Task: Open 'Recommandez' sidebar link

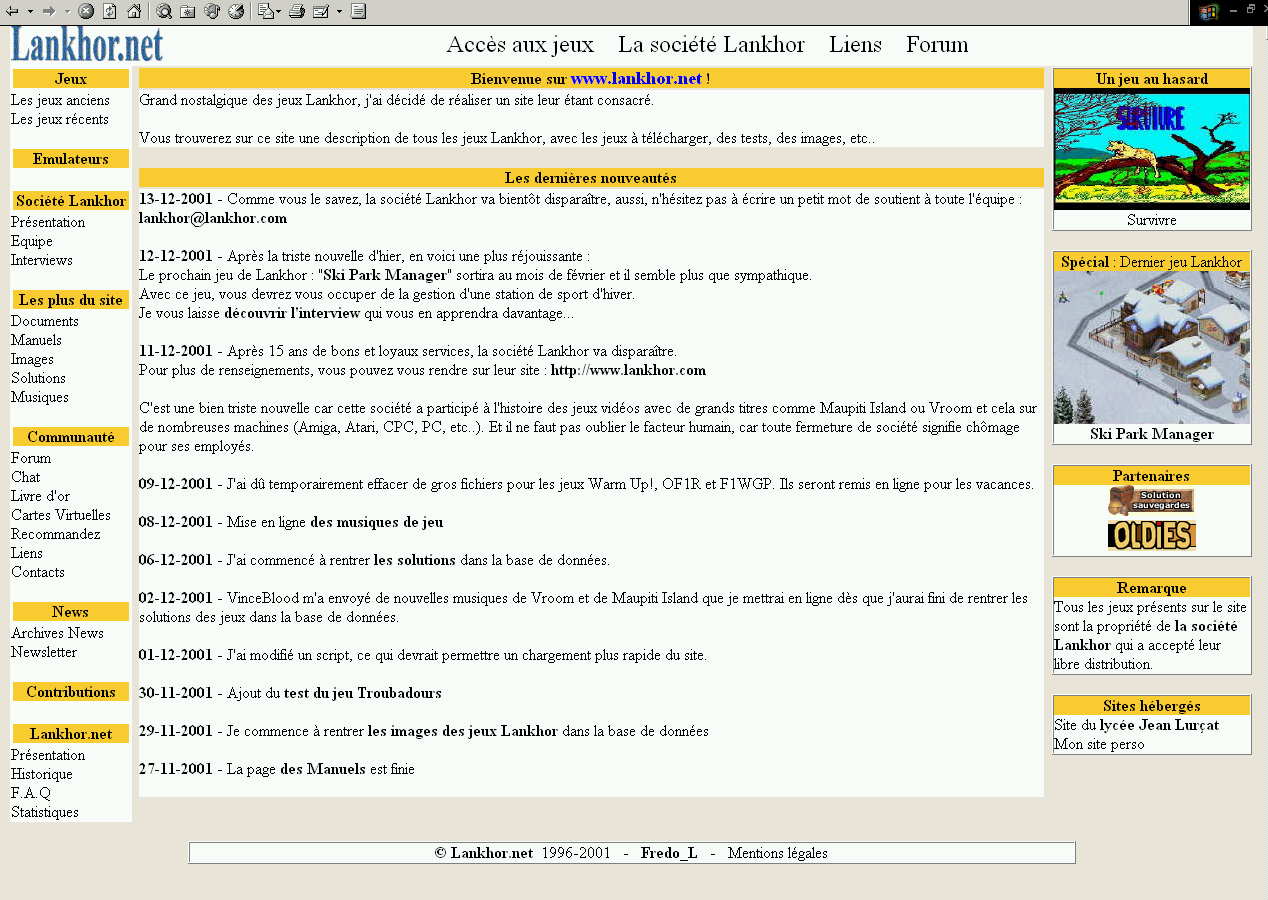Action: [56, 534]
